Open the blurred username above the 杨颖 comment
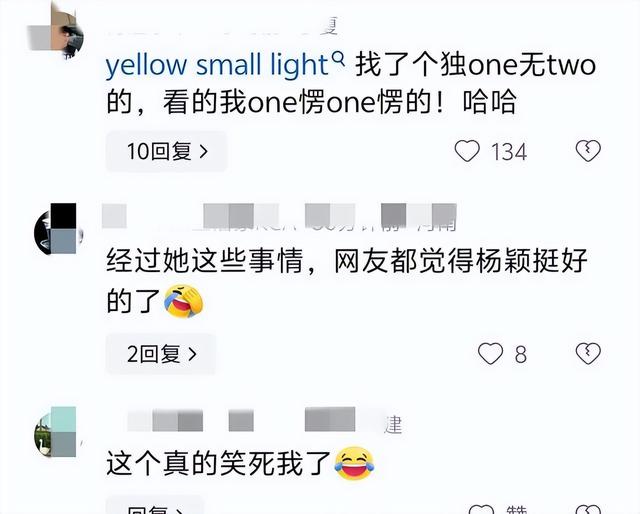The width and height of the screenshot is (640, 514). point(279,216)
